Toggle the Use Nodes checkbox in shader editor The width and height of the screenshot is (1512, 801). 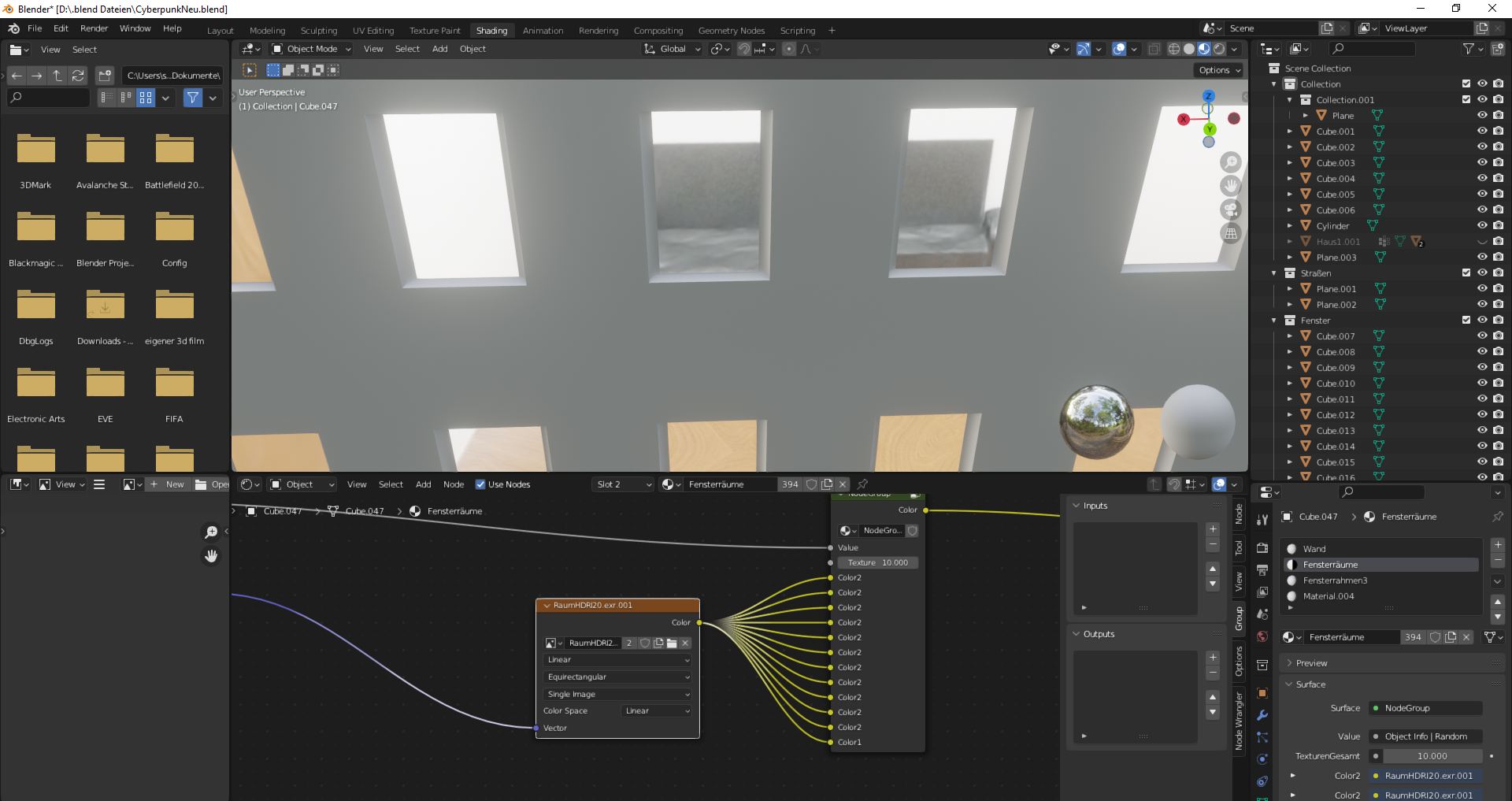click(x=481, y=484)
